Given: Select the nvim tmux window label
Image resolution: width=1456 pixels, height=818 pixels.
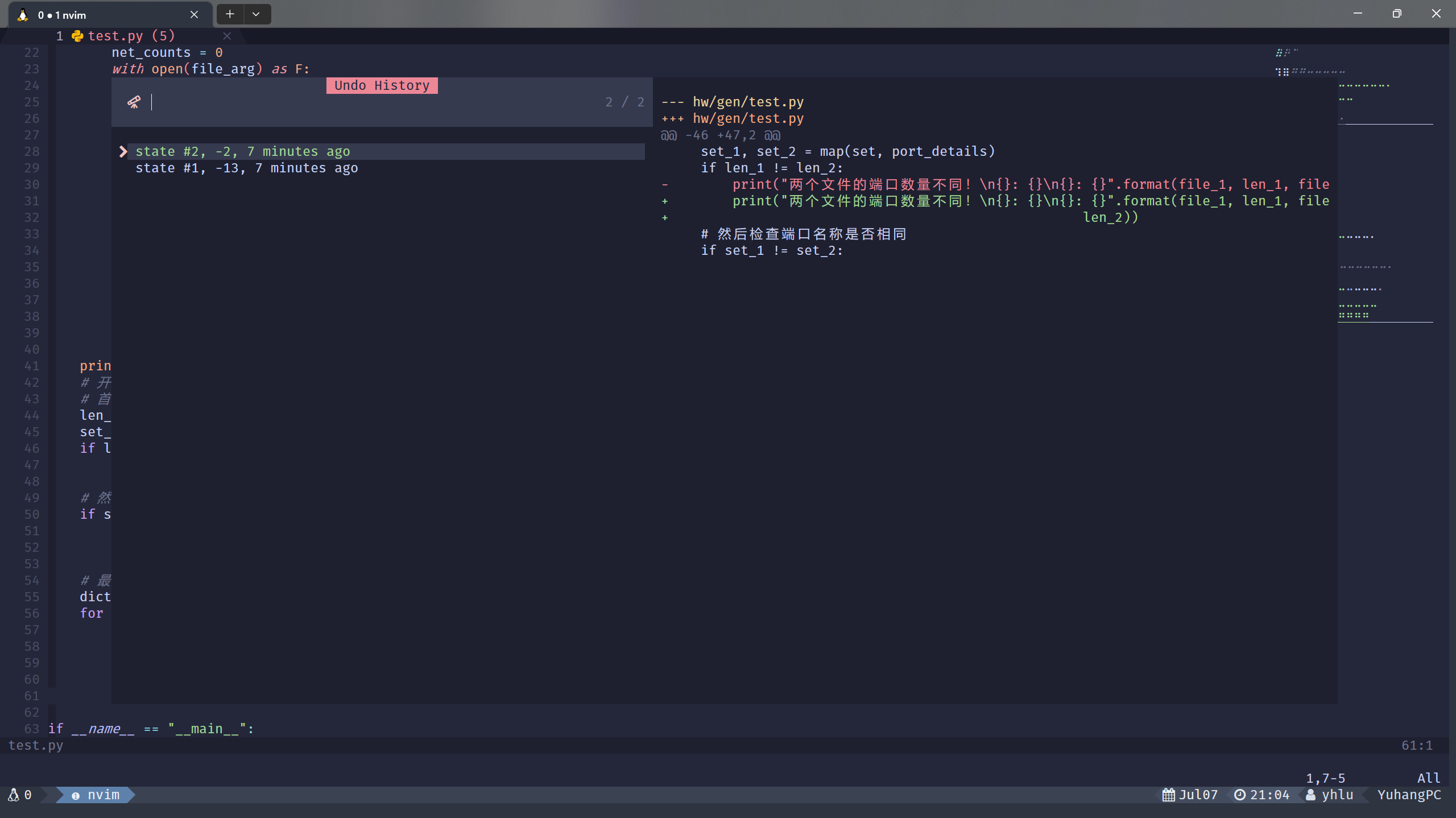Looking at the screenshot, I should [103, 795].
